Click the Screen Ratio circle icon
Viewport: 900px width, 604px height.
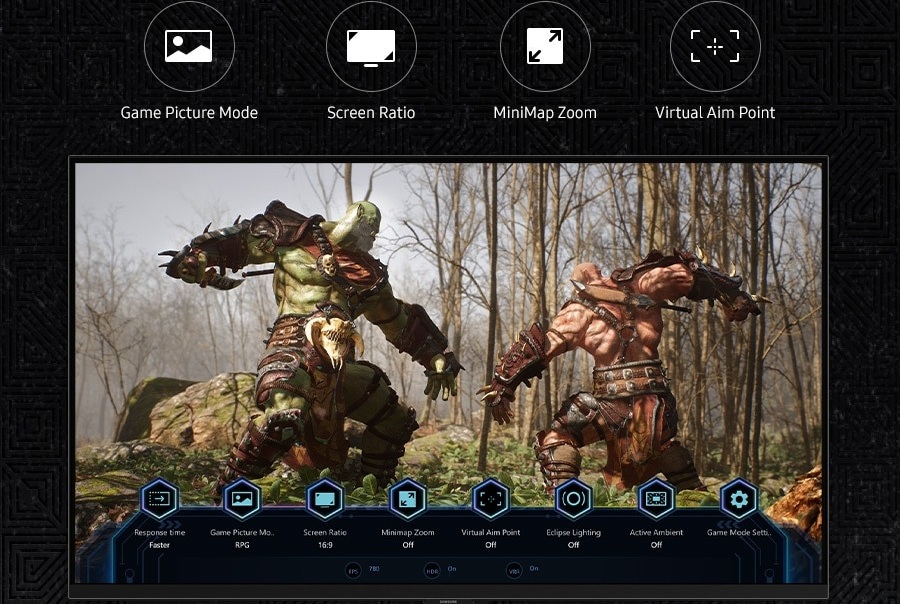tap(371, 47)
